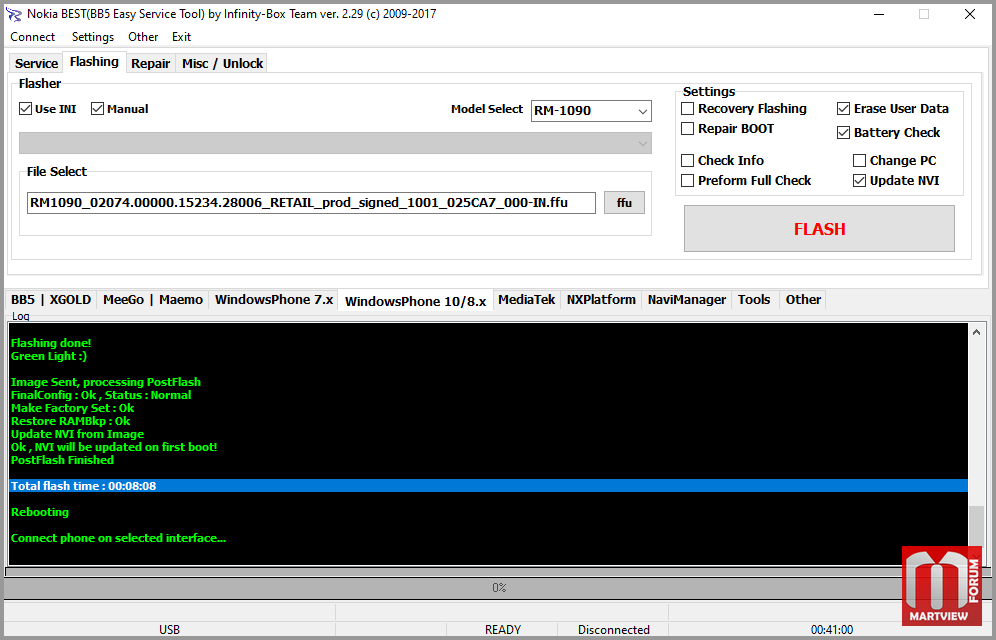
Task: Select the WindowsPhone 10/8.x tab
Action: point(416,301)
